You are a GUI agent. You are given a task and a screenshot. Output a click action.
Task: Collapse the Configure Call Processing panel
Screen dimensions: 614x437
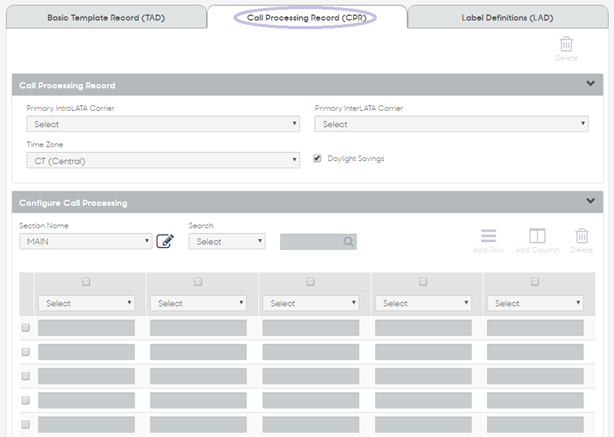[x=591, y=201]
